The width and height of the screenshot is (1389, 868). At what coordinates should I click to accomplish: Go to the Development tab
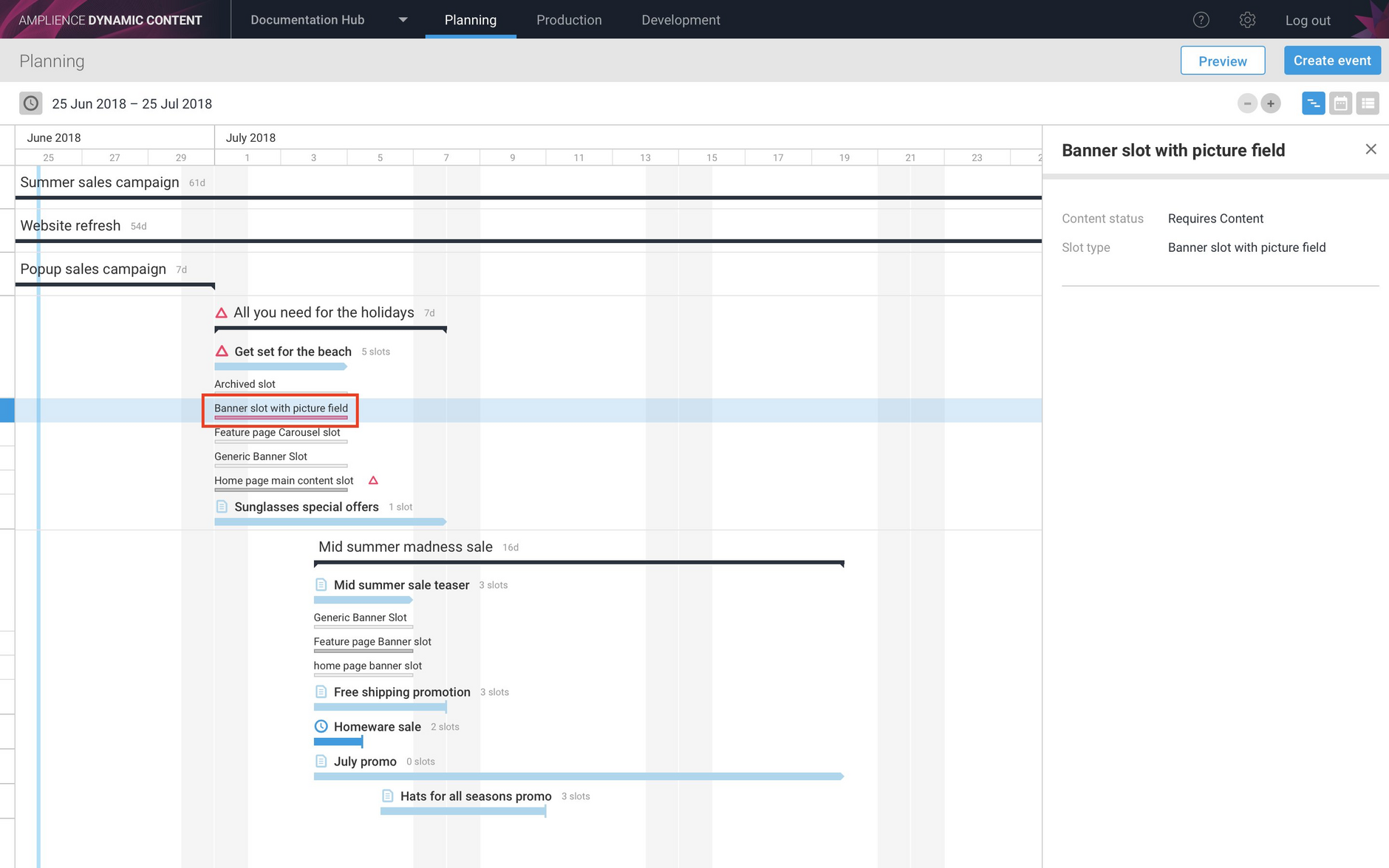(x=680, y=20)
